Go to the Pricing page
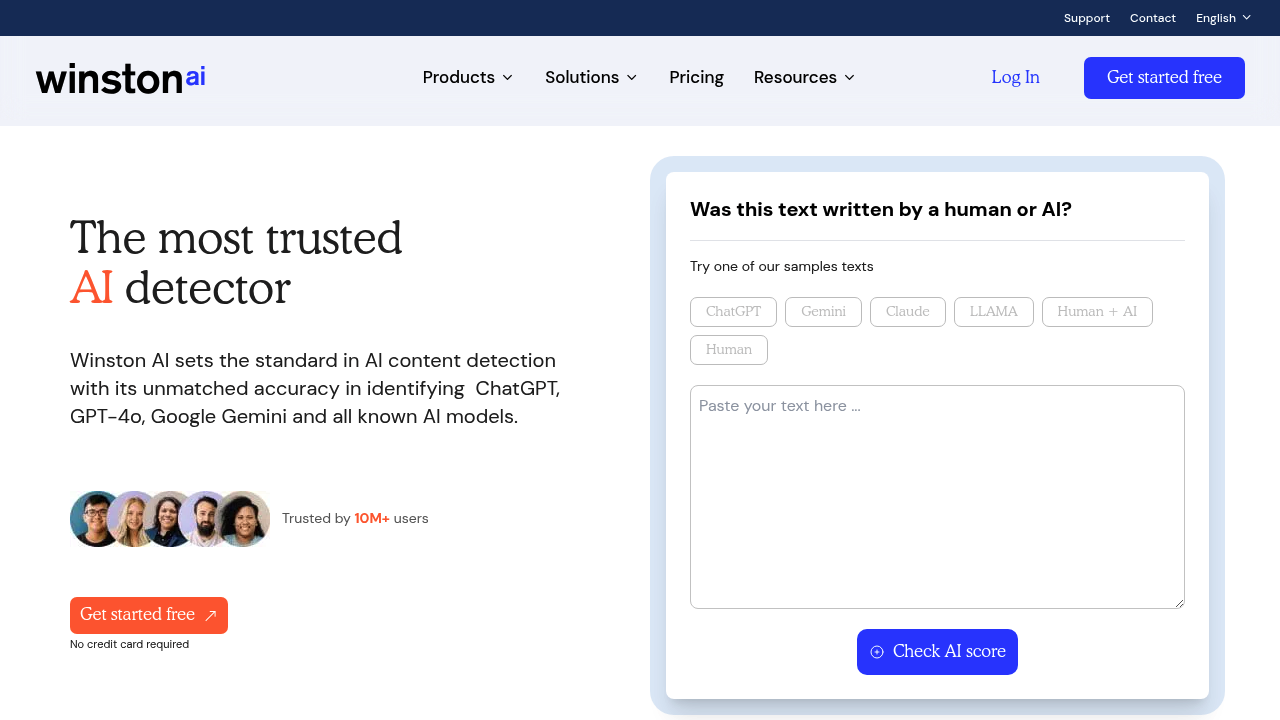 (x=696, y=78)
